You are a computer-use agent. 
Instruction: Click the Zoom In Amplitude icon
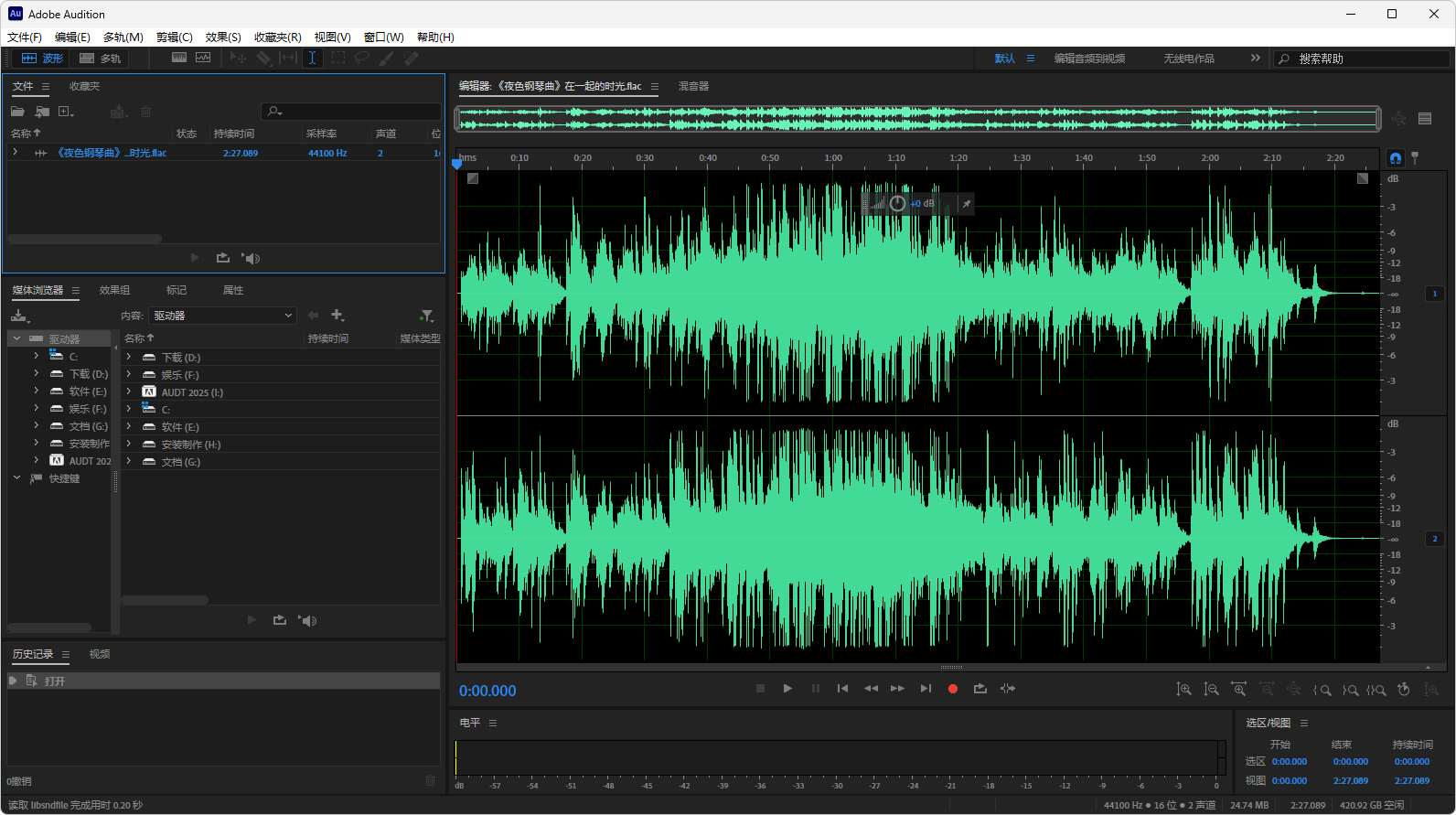tap(1183, 690)
